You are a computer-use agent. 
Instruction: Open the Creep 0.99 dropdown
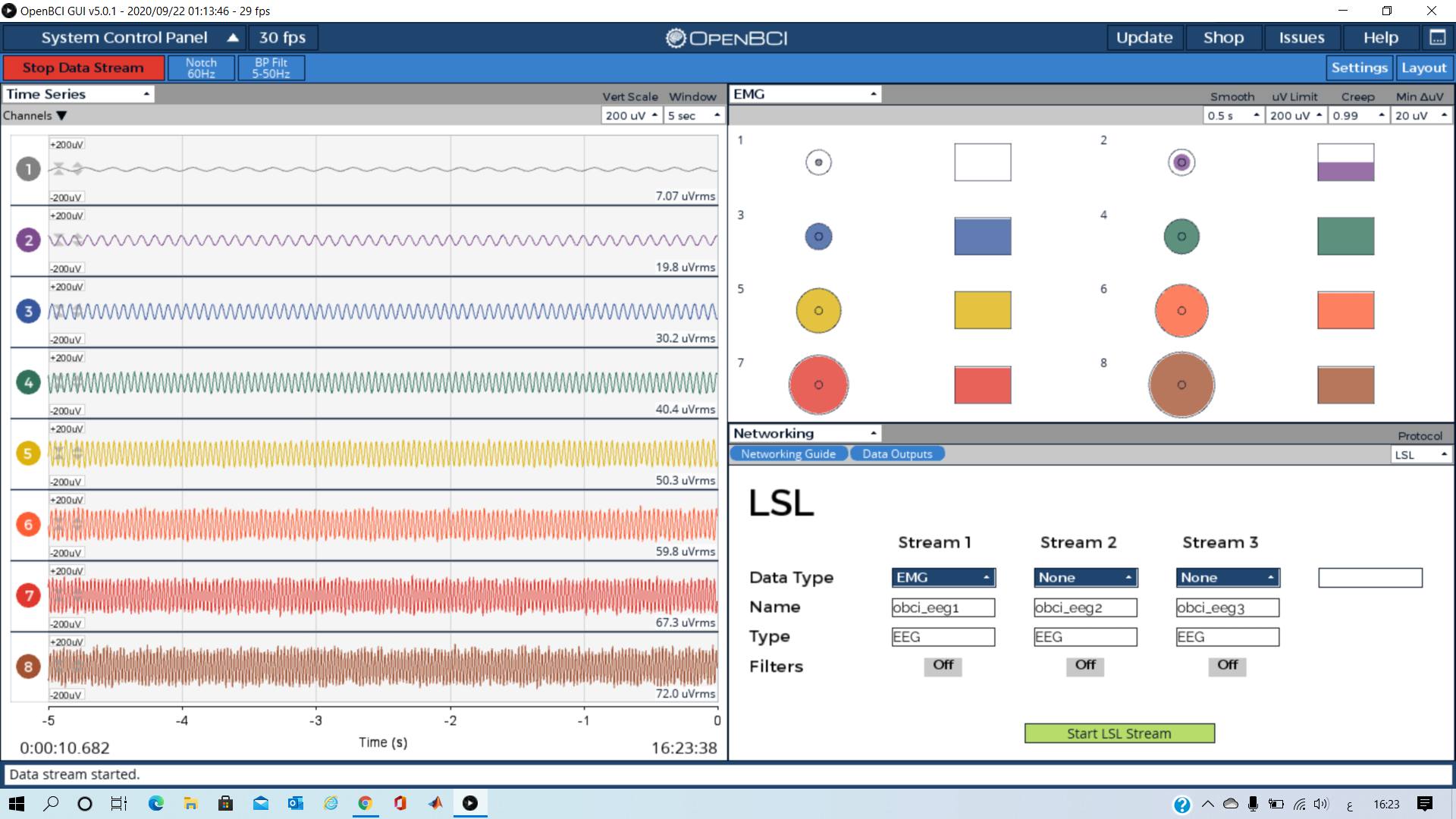(x=1359, y=115)
